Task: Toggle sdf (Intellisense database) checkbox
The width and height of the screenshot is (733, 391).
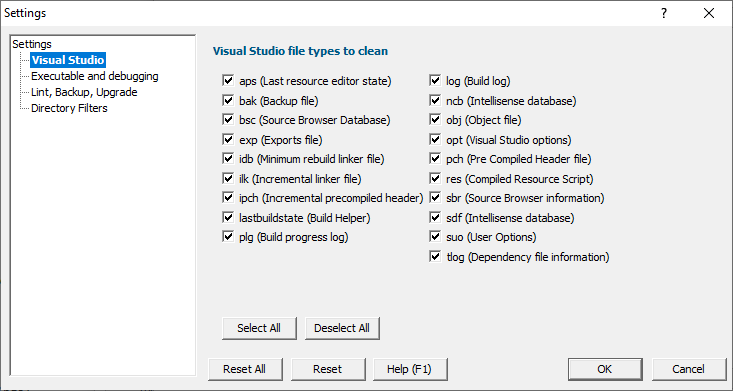Action: point(435,217)
